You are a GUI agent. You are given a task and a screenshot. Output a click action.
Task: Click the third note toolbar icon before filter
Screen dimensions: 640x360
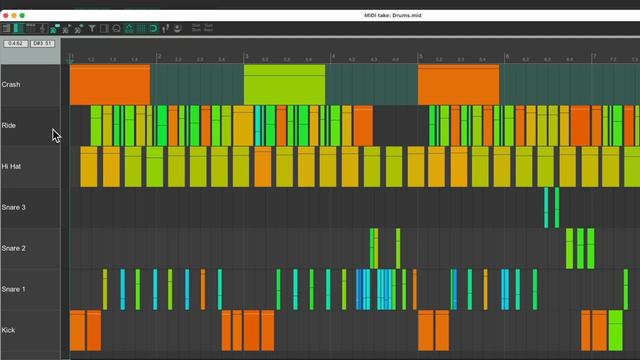tap(79, 28)
